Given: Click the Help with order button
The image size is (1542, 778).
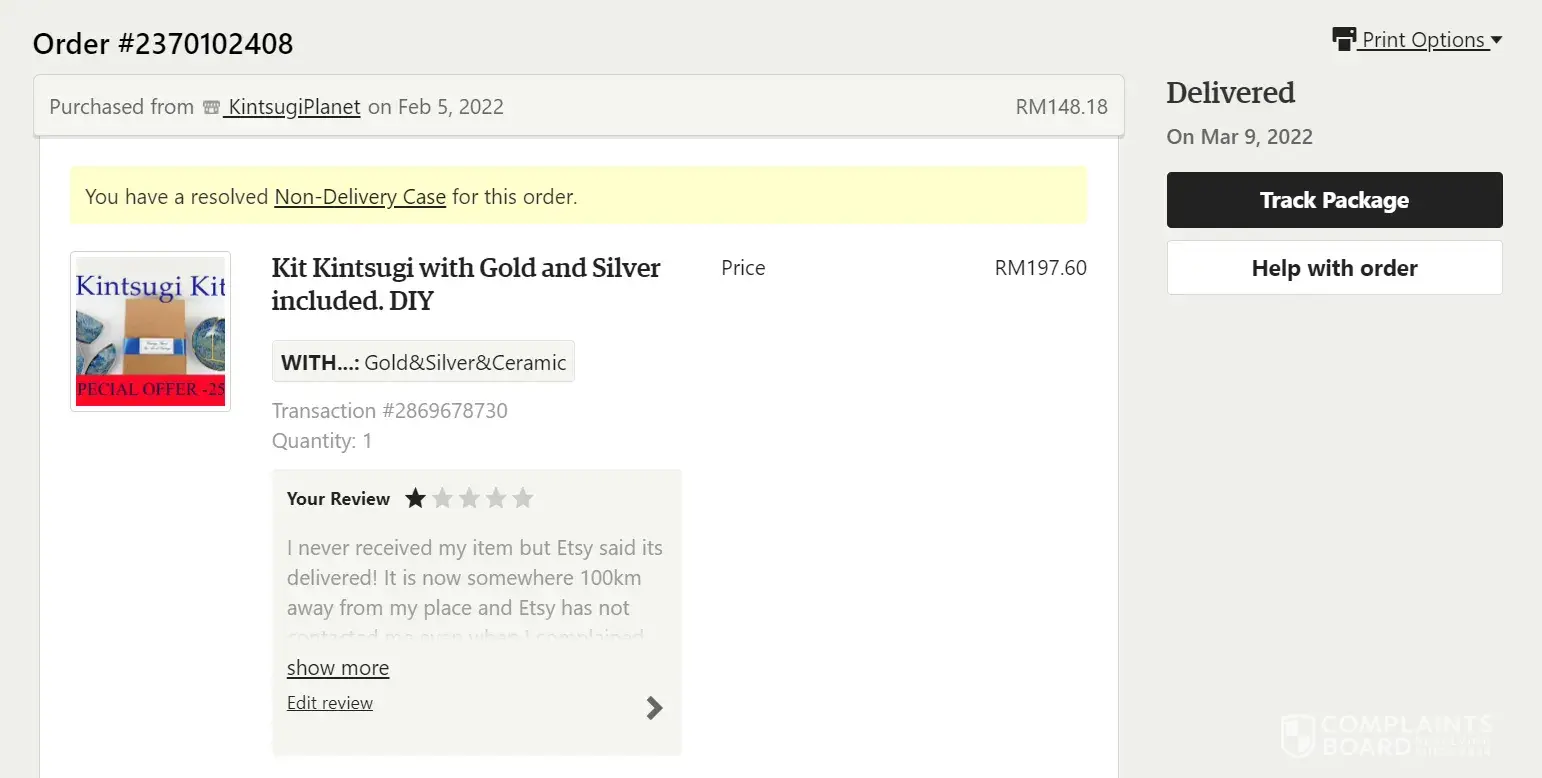Looking at the screenshot, I should click(1334, 268).
